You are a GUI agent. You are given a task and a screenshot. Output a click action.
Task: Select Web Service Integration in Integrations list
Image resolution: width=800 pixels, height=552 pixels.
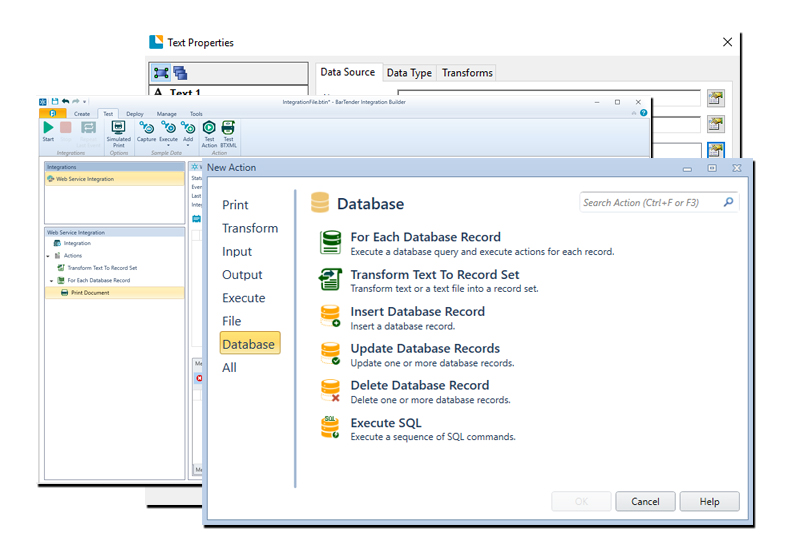pyautogui.click(x=114, y=179)
